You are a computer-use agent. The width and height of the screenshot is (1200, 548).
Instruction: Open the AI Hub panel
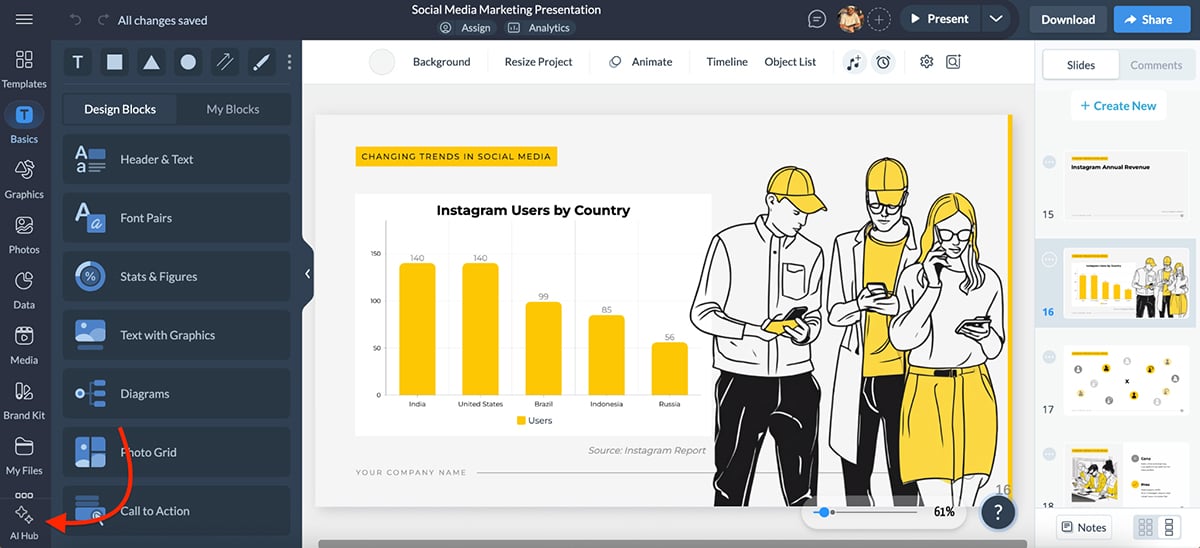tap(24, 522)
